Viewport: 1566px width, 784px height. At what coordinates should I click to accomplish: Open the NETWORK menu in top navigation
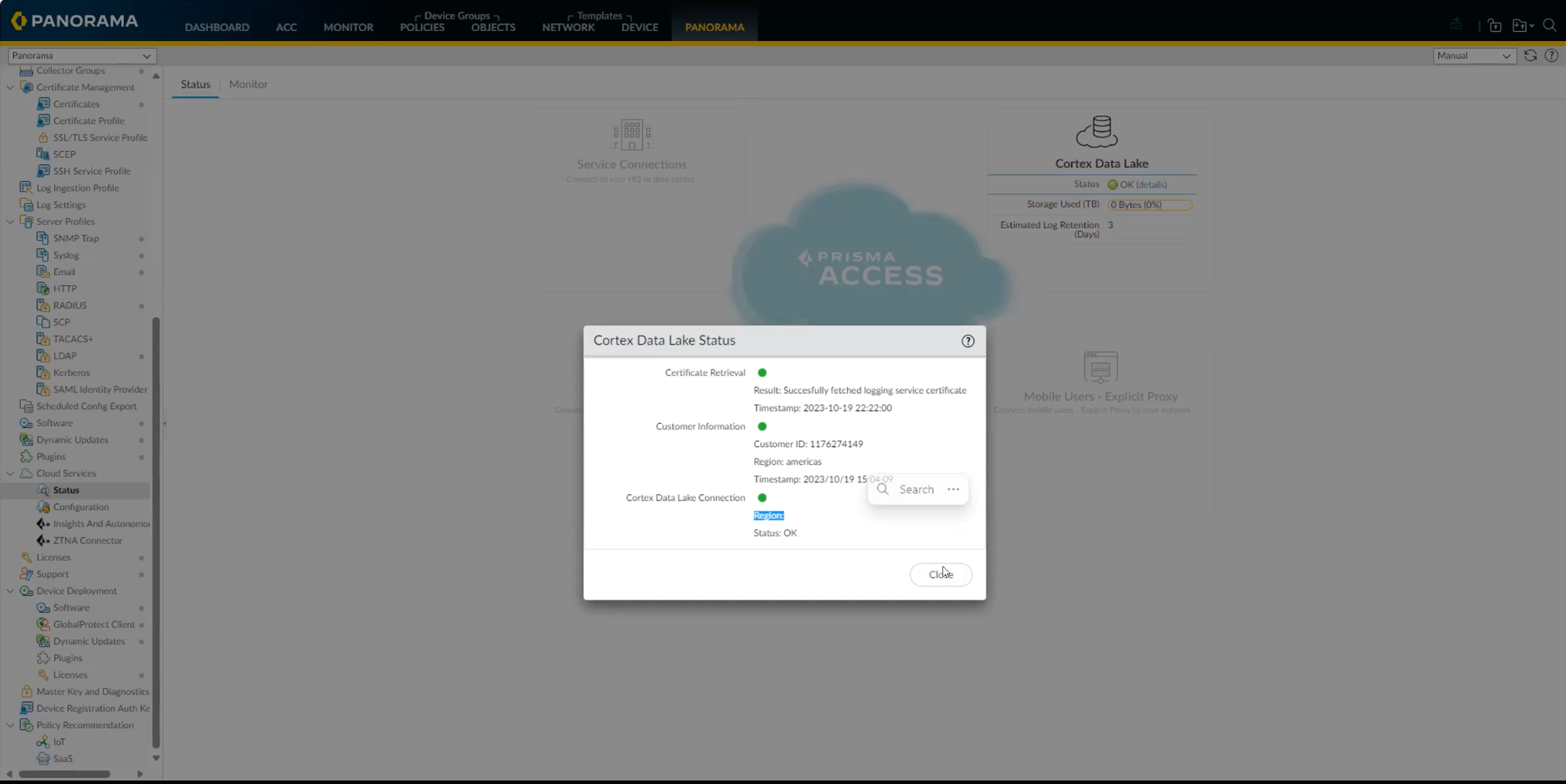point(568,27)
